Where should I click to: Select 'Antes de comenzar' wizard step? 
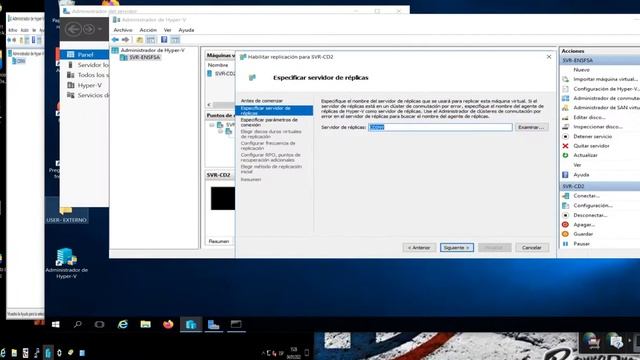[x=262, y=100]
